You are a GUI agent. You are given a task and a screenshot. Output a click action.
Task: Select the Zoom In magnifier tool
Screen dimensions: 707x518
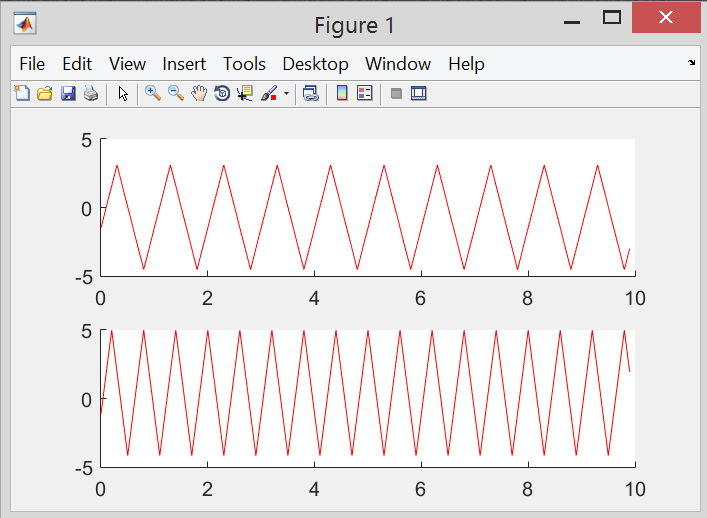[x=153, y=93]
